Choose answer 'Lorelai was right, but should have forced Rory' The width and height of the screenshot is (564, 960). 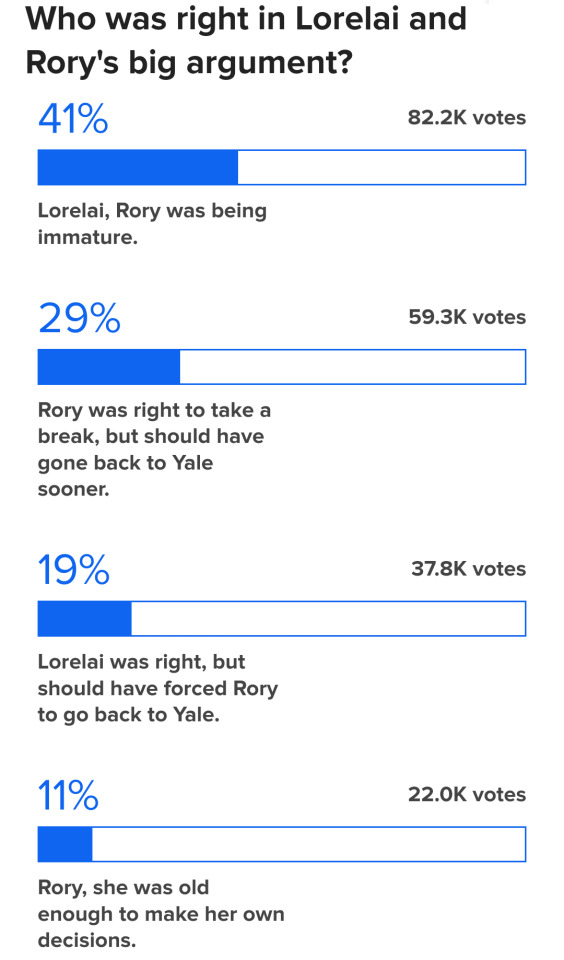point(158,688)
